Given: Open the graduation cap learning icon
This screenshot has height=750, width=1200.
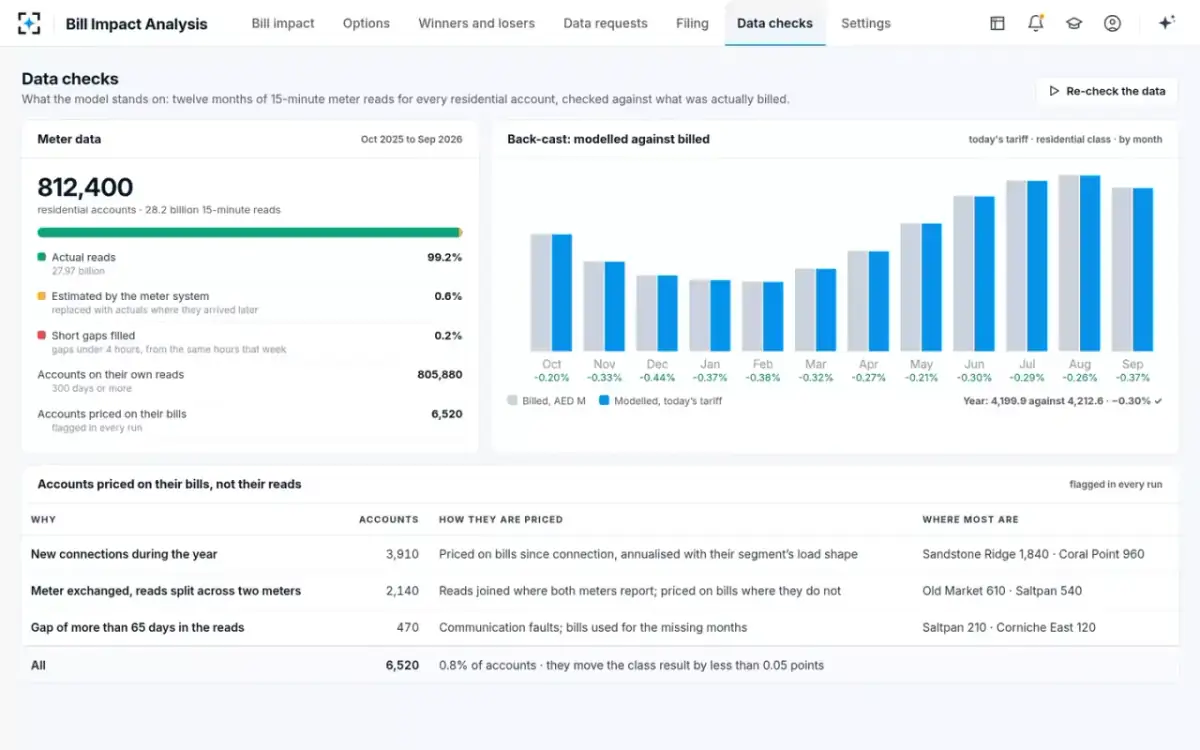Looking at the screenshot, I should pos(1074,23).
